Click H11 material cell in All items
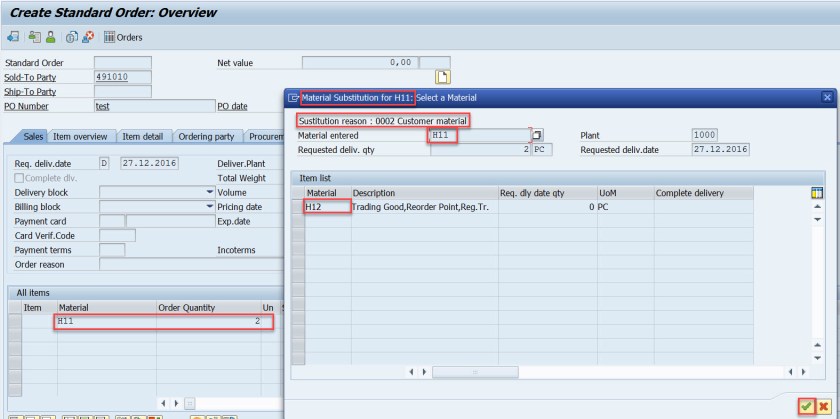Image resolution: width=840 pixels, height=419 pixels. click(x=107, y=321)
